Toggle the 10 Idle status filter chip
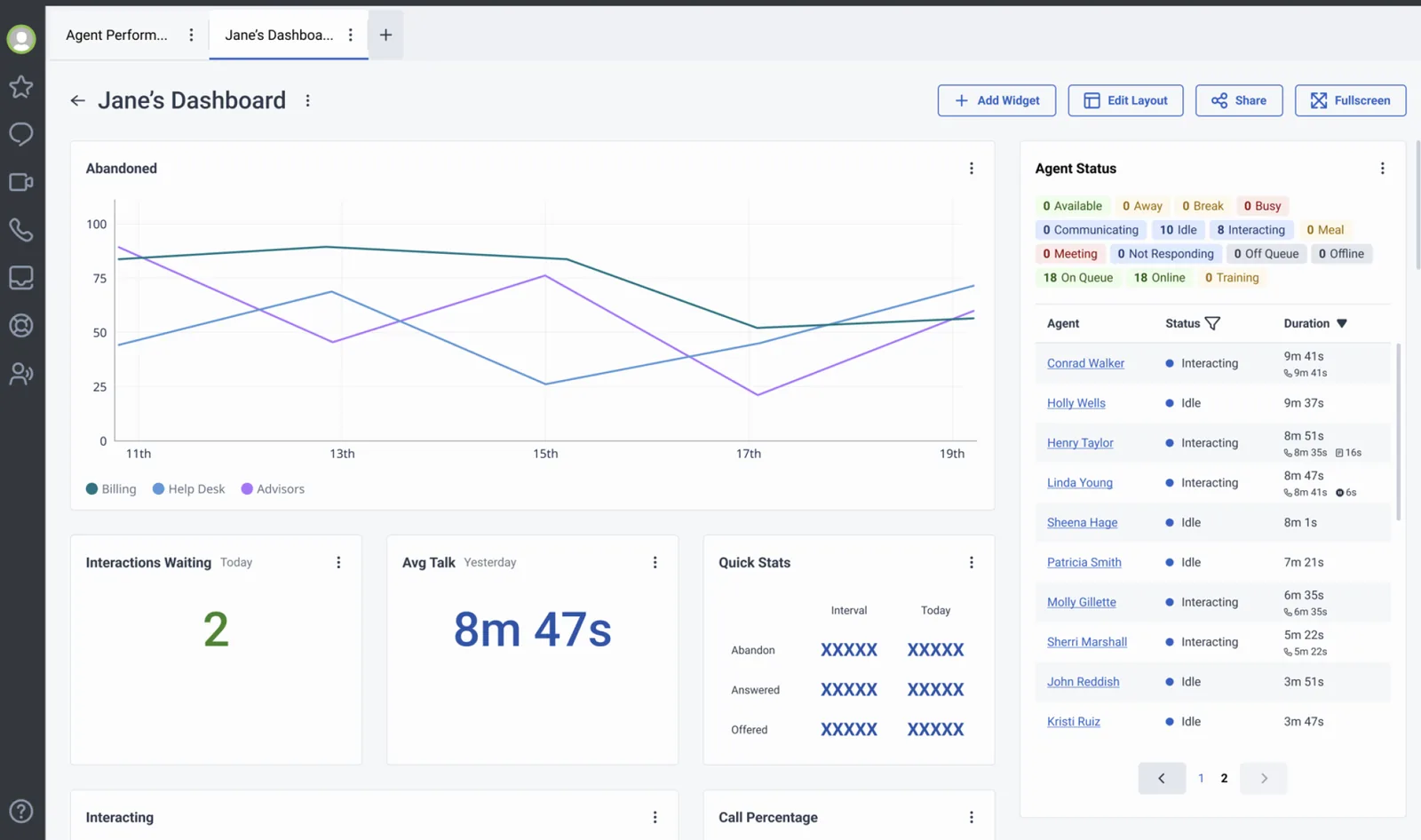This screenshot has width=1421, height=840. pyautogui.click(x=1179, y=230)
